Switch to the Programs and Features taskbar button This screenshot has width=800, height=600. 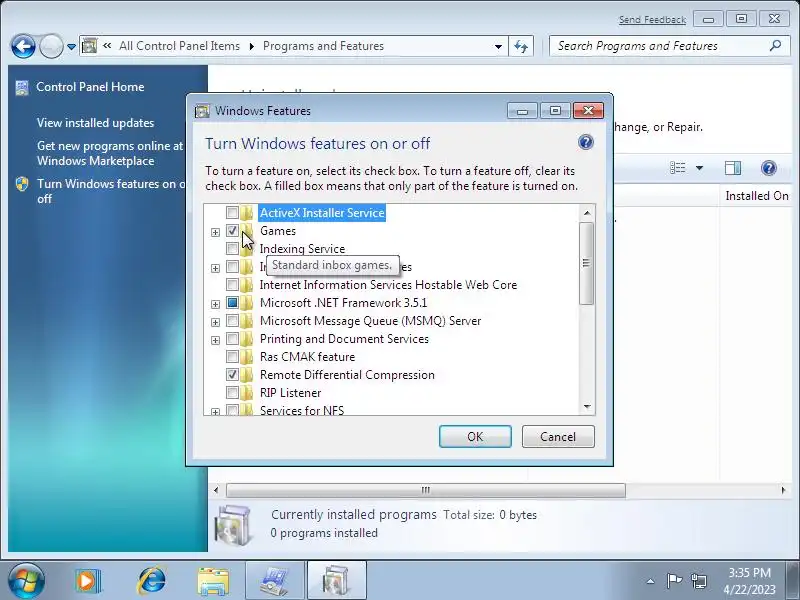pyautogui.click(x=336, y=581)
